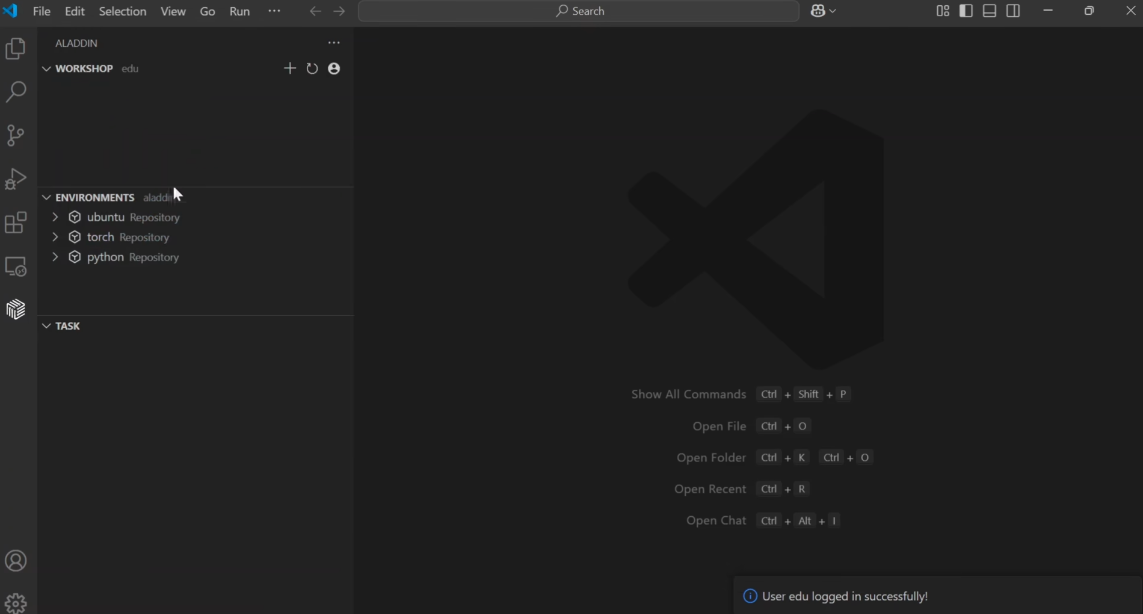
Task: Collapse the Workshop section
Action: point(46,69)
